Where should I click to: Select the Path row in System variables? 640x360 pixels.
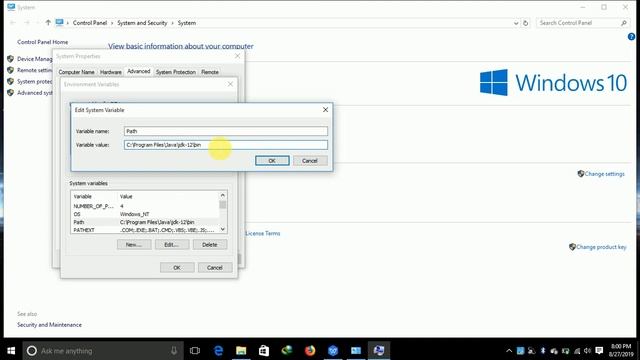145,222
